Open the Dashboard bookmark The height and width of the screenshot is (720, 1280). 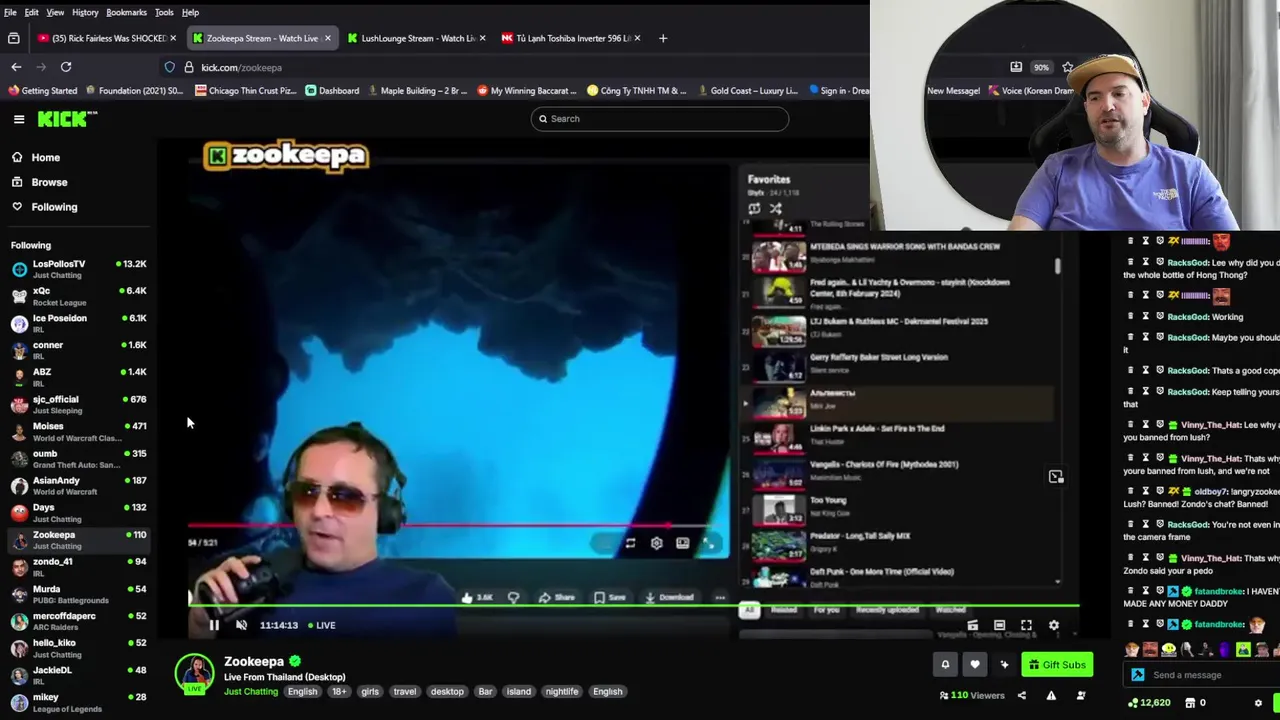(332, 91)
